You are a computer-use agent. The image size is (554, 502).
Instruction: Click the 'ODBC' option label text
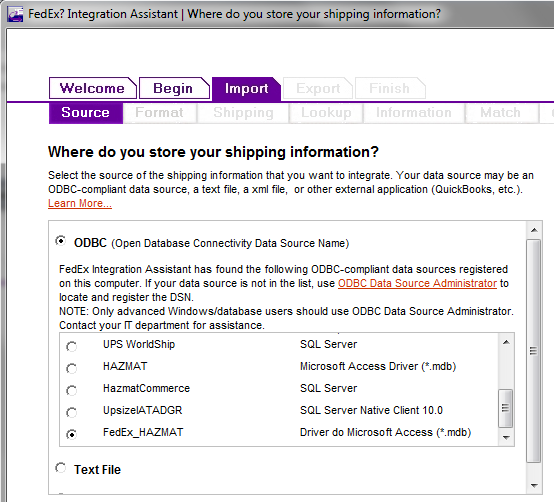tap(90, 243)
